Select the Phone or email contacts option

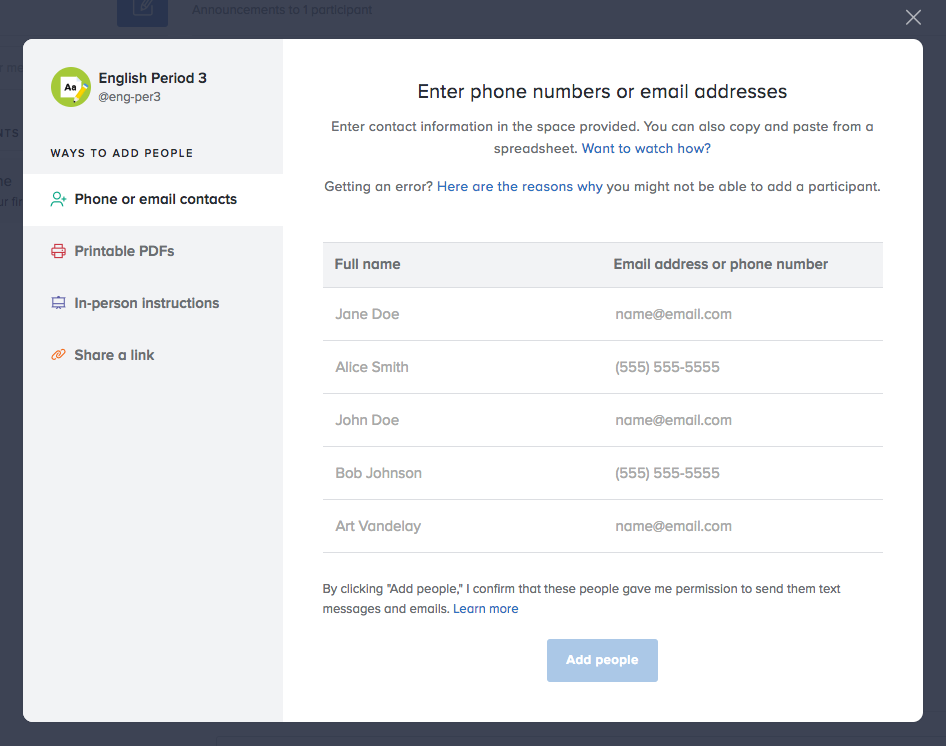click(153, 200)
